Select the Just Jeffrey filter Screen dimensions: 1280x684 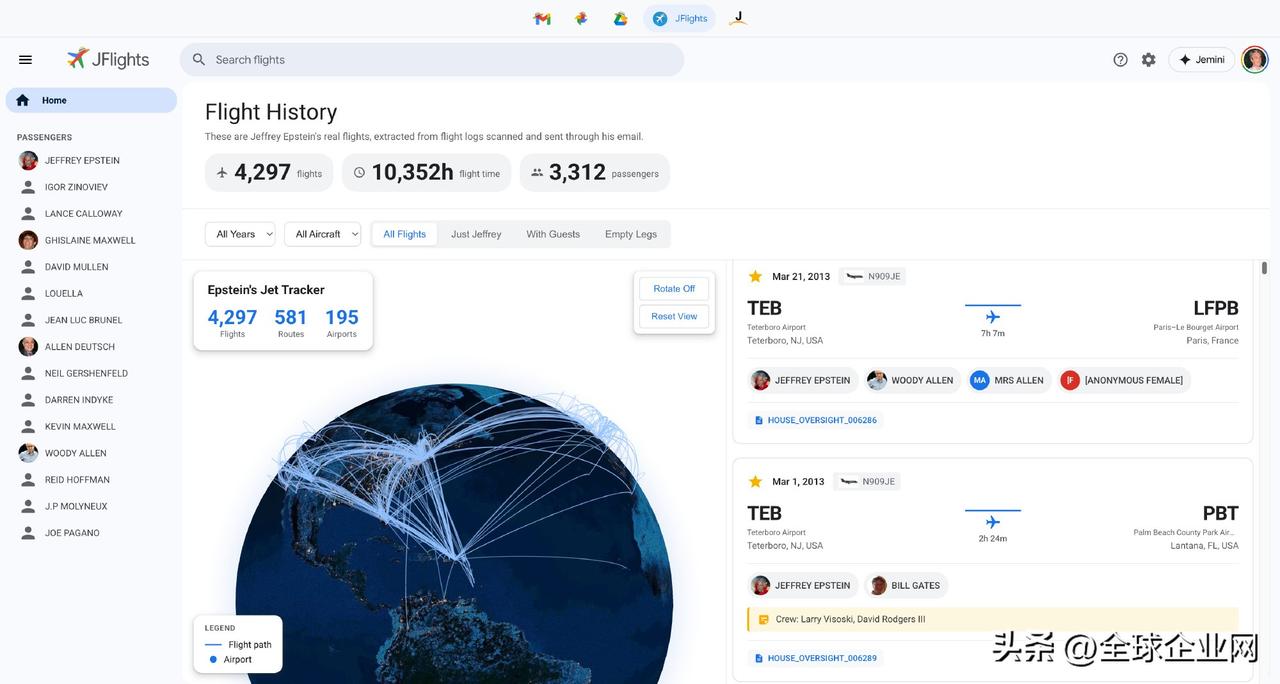[x=476, y=234]
